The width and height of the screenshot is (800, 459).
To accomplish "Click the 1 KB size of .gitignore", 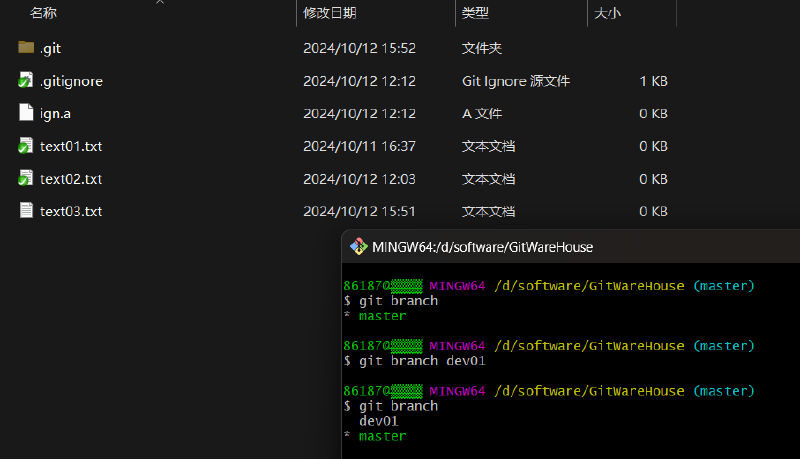I will click(x=654, y=81).
